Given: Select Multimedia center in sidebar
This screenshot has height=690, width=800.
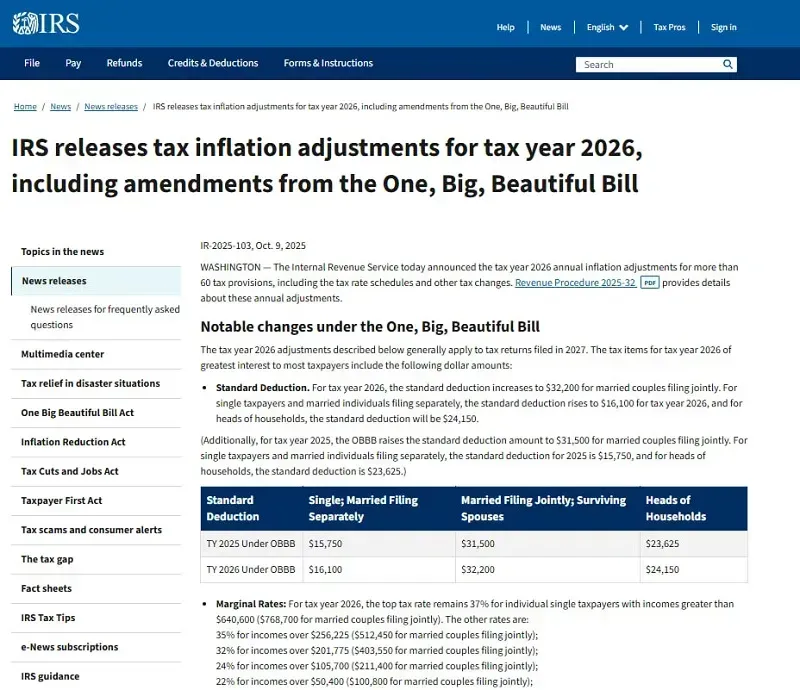Looking at the screenshot, I should (62, 354).
